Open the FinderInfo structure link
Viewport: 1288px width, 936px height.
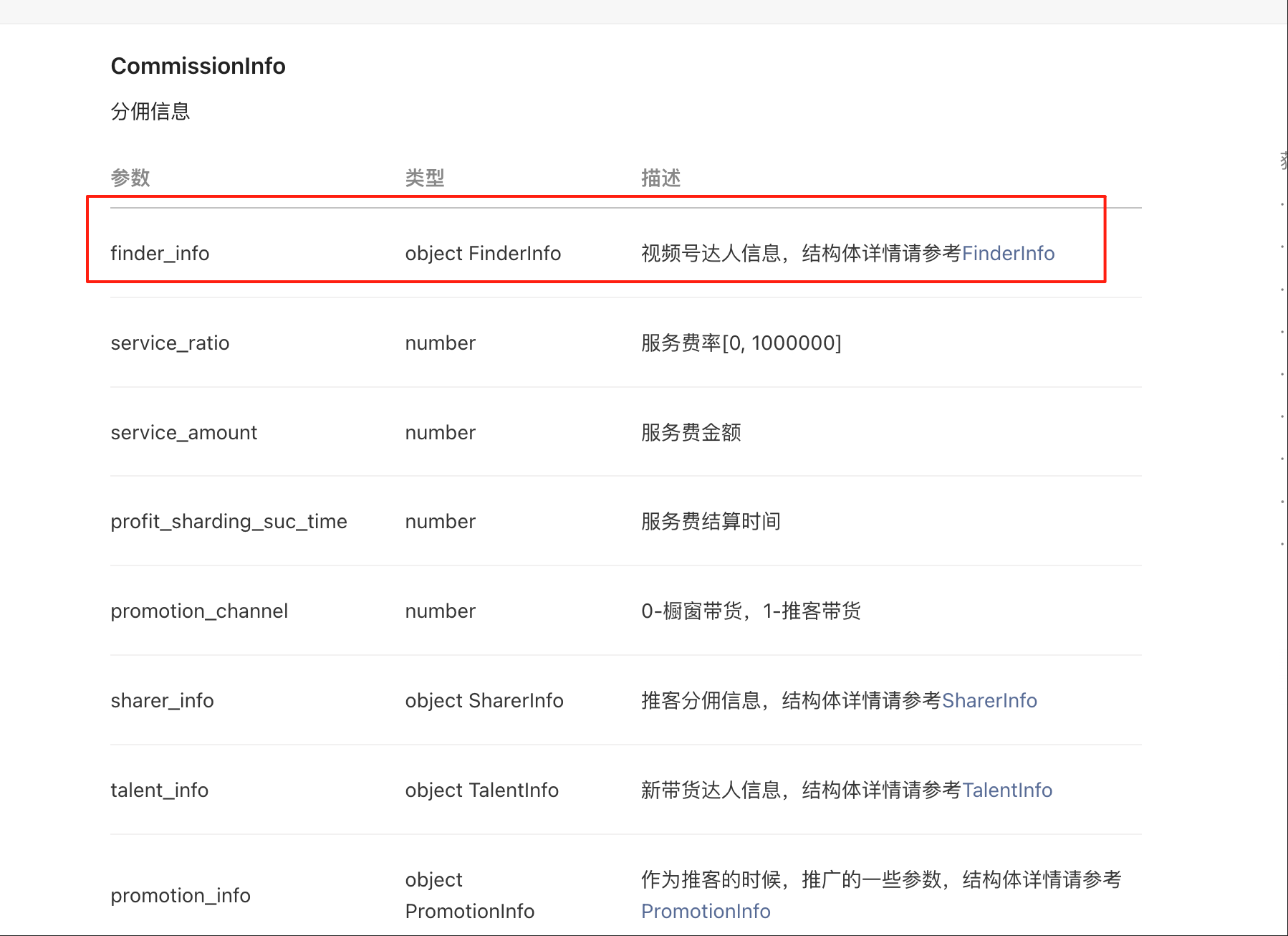point(1008,253)
